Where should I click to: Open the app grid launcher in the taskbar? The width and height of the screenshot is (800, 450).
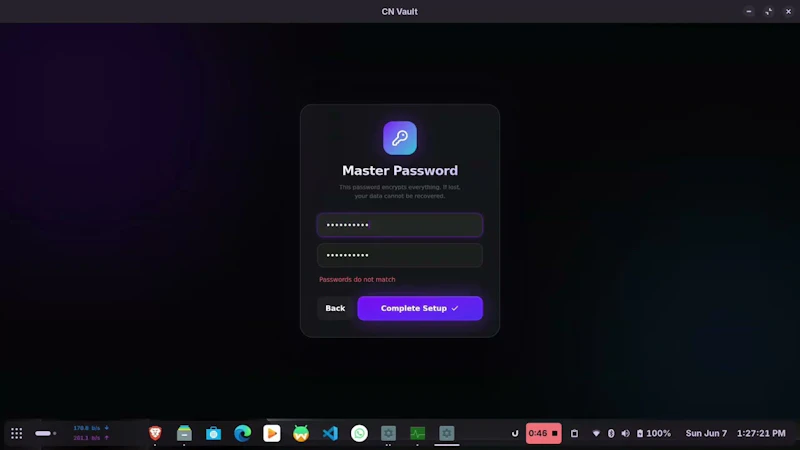click(16, 433)
